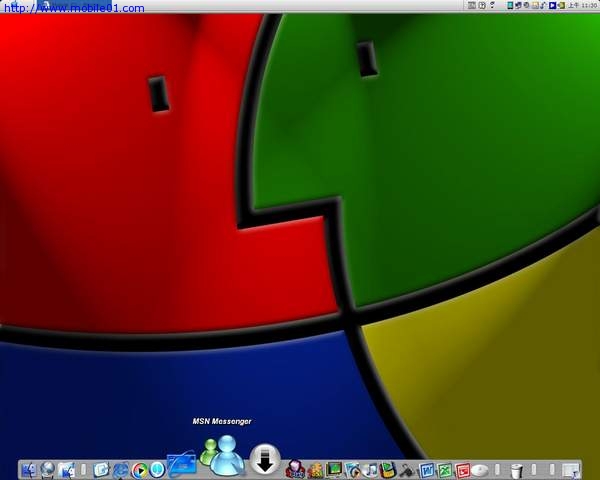Open the globe network icon in the dock
The image size is (600, 480).
point(48,470)
